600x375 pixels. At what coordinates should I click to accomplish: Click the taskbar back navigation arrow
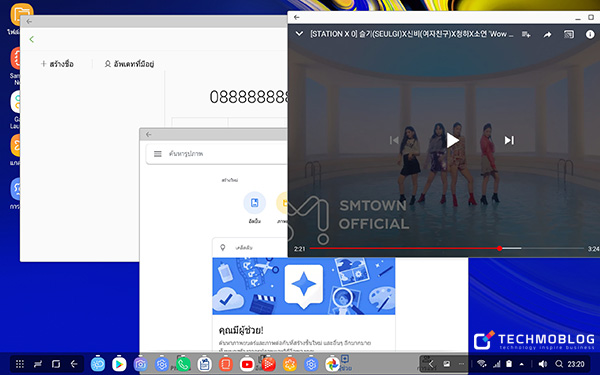click(74, 364)
